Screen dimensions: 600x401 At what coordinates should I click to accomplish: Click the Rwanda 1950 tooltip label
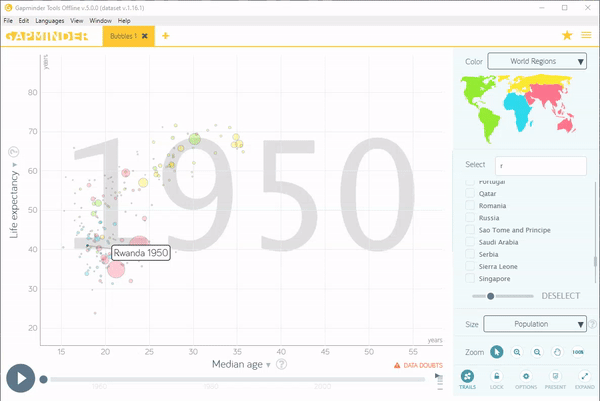click(141, 253)
